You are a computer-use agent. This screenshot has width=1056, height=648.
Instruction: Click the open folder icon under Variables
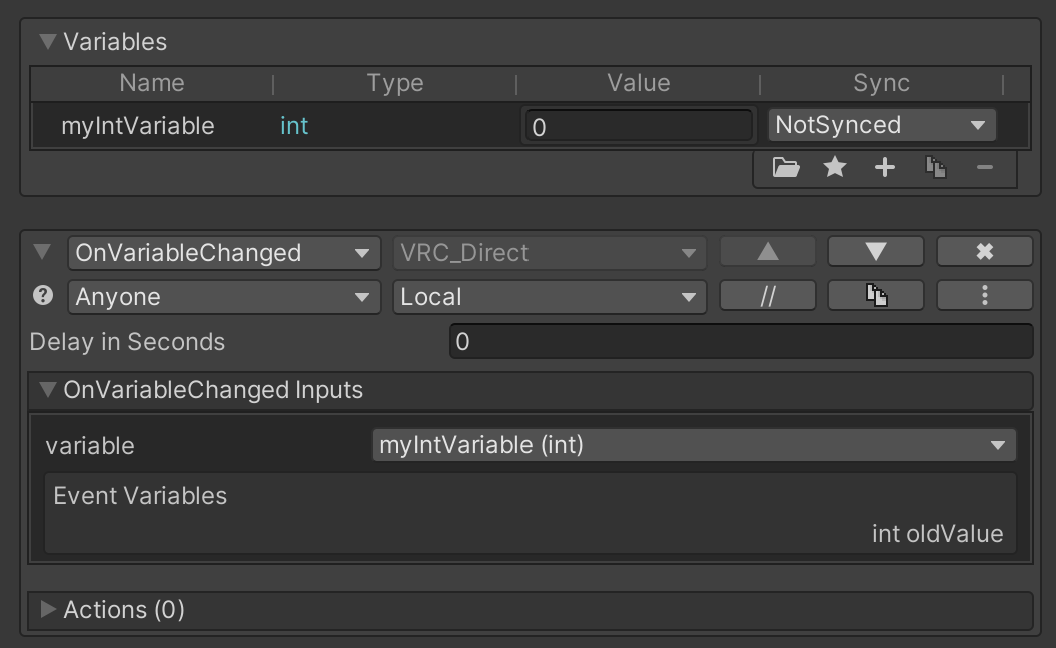coord(786,167)
